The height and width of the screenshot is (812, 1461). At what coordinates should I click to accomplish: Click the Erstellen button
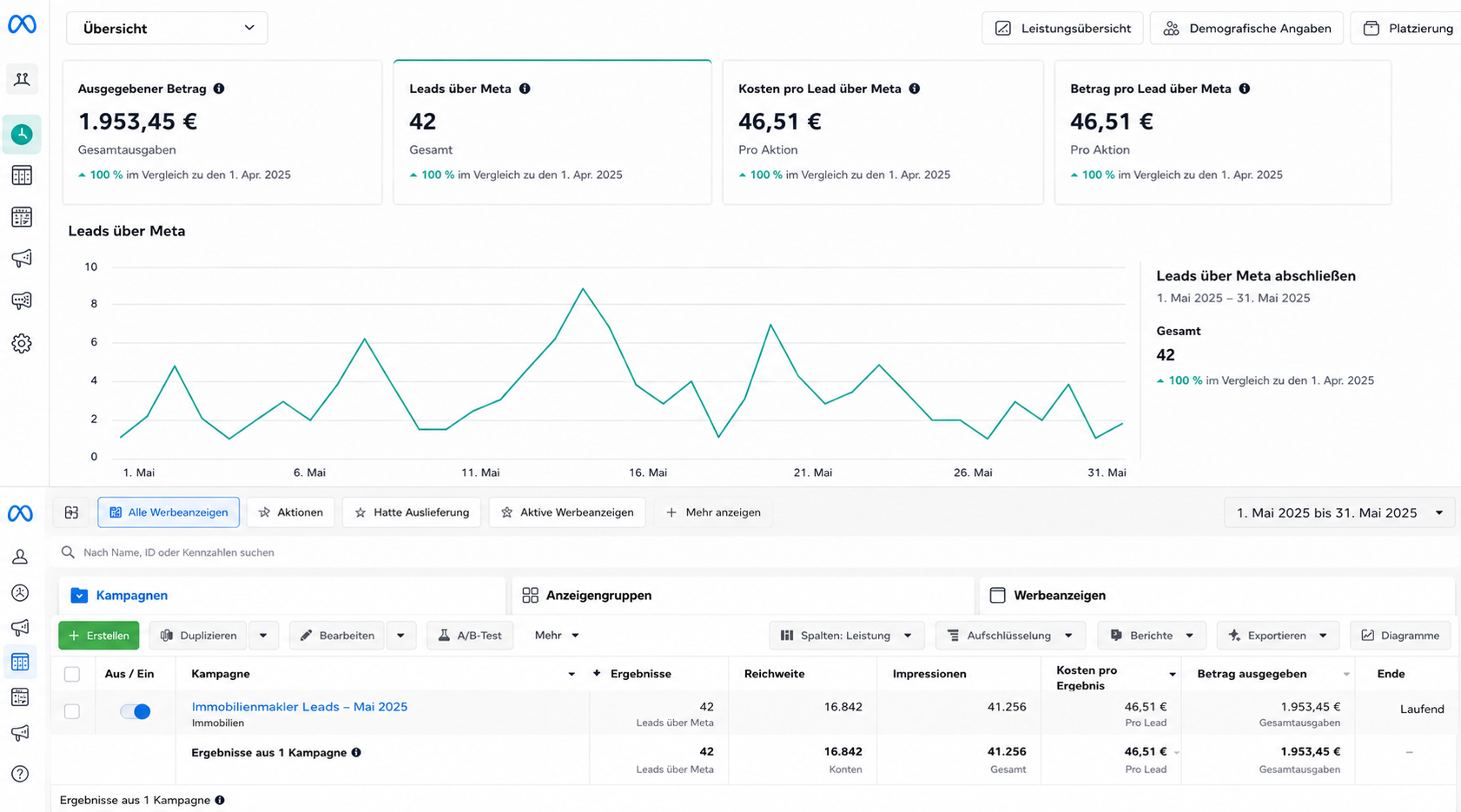[99, 636]
